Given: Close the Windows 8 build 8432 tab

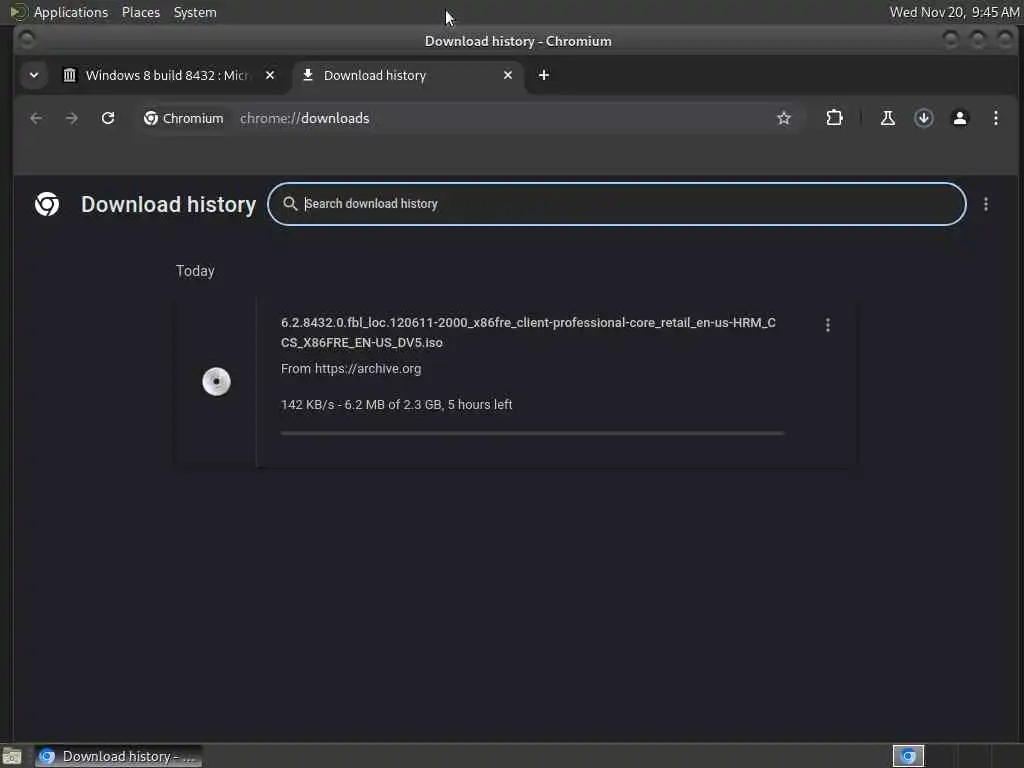Looking at the screenshot, I should pyautogui.click(x=270, y=75).
